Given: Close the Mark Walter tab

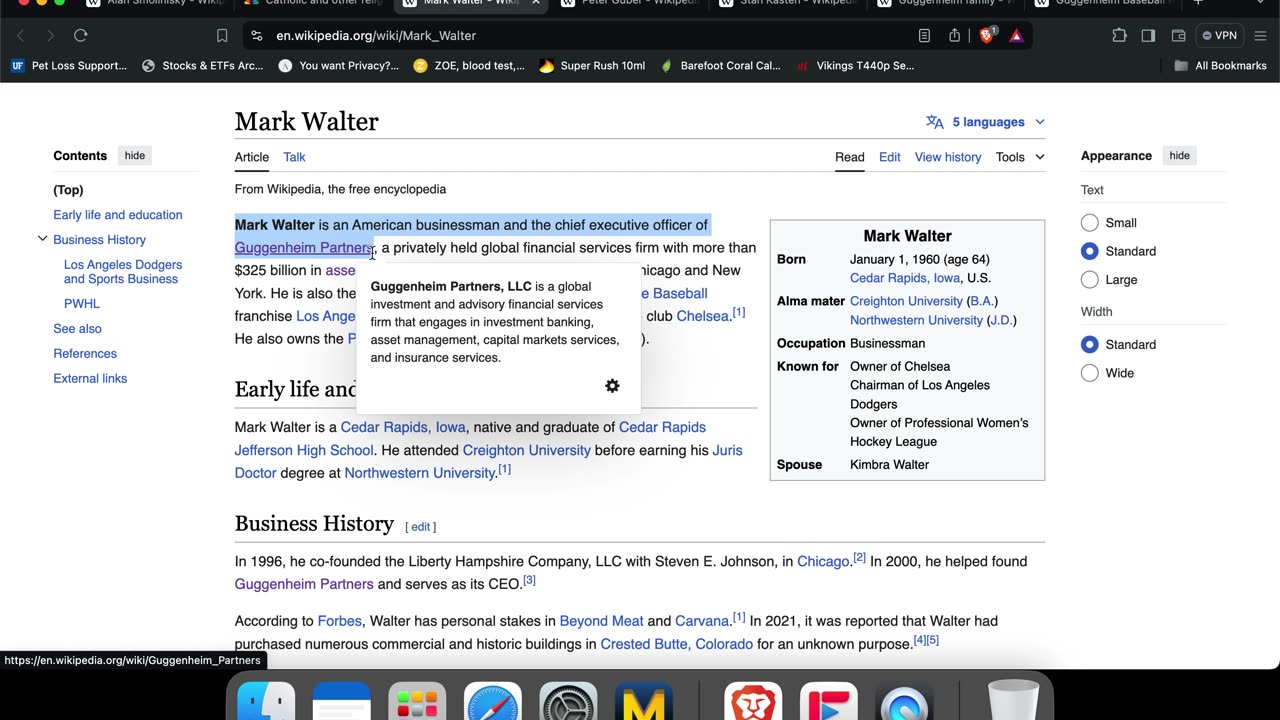Looking at the screenshot, I should [x=536, y=2].
